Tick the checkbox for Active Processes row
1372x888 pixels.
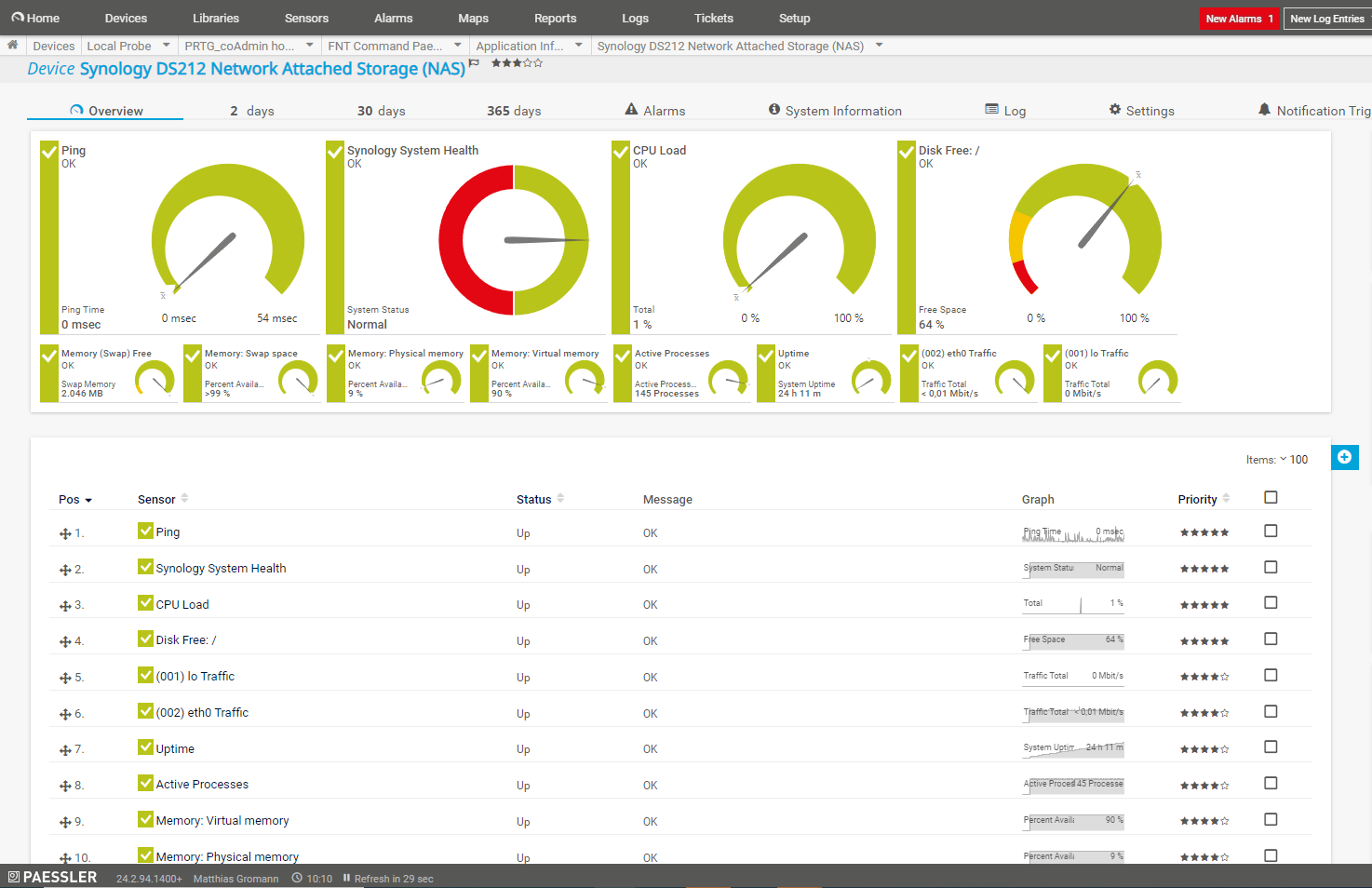tap(1271, 783)
